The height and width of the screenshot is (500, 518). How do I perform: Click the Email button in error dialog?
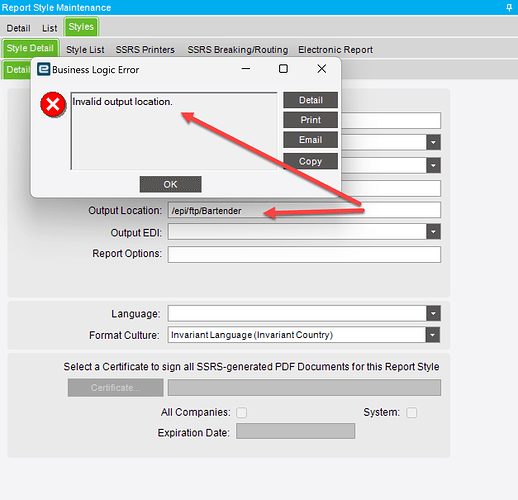point(310,140)
